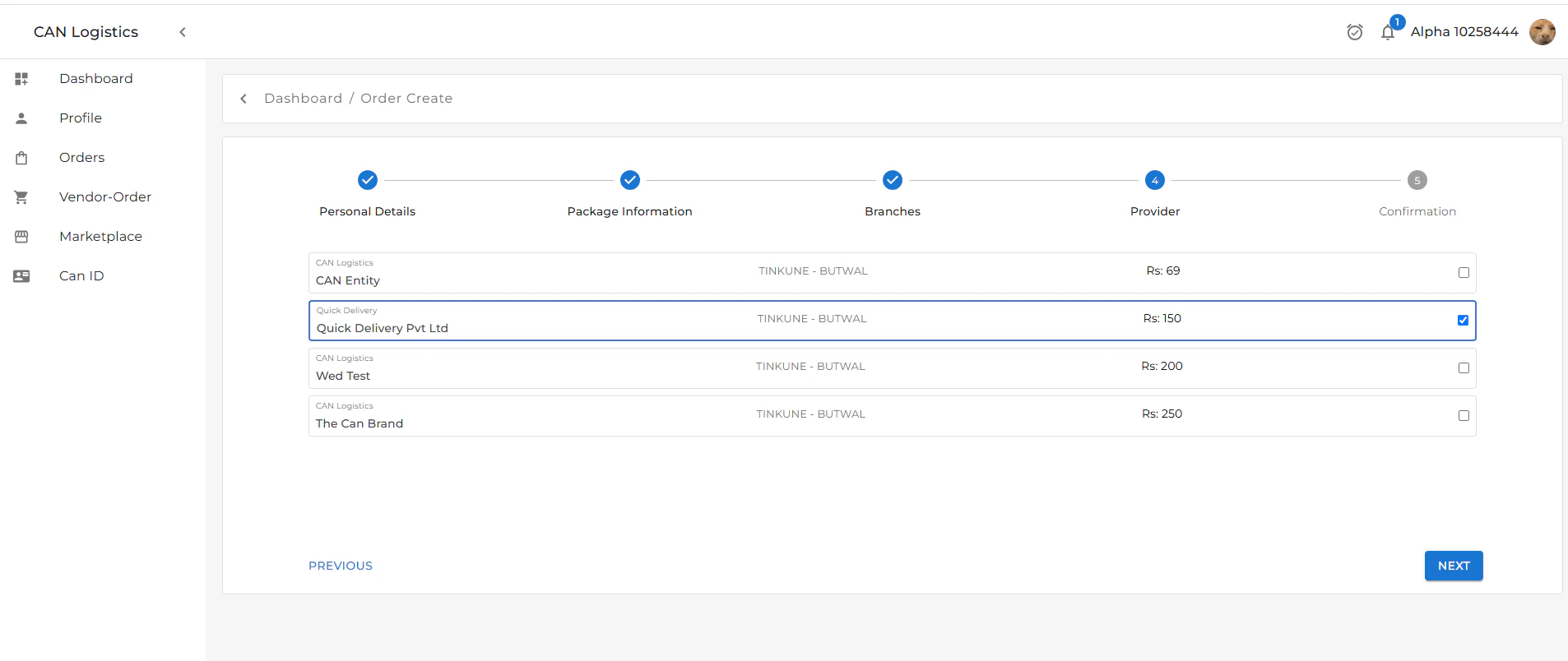Go to the PREVIOUS step

tap(341, 566)
